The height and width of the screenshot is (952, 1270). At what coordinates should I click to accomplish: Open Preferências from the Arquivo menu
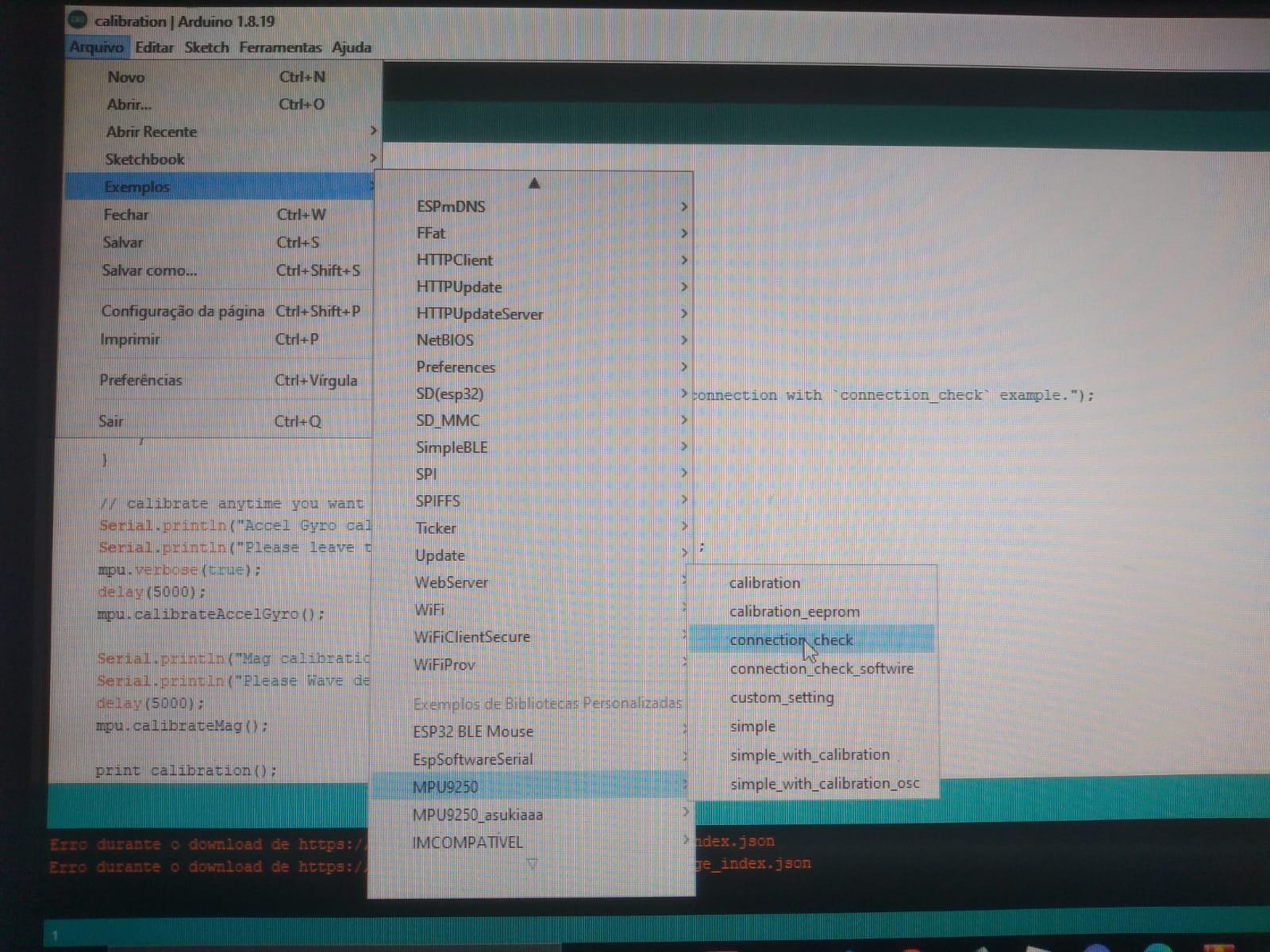coord(215,380)
